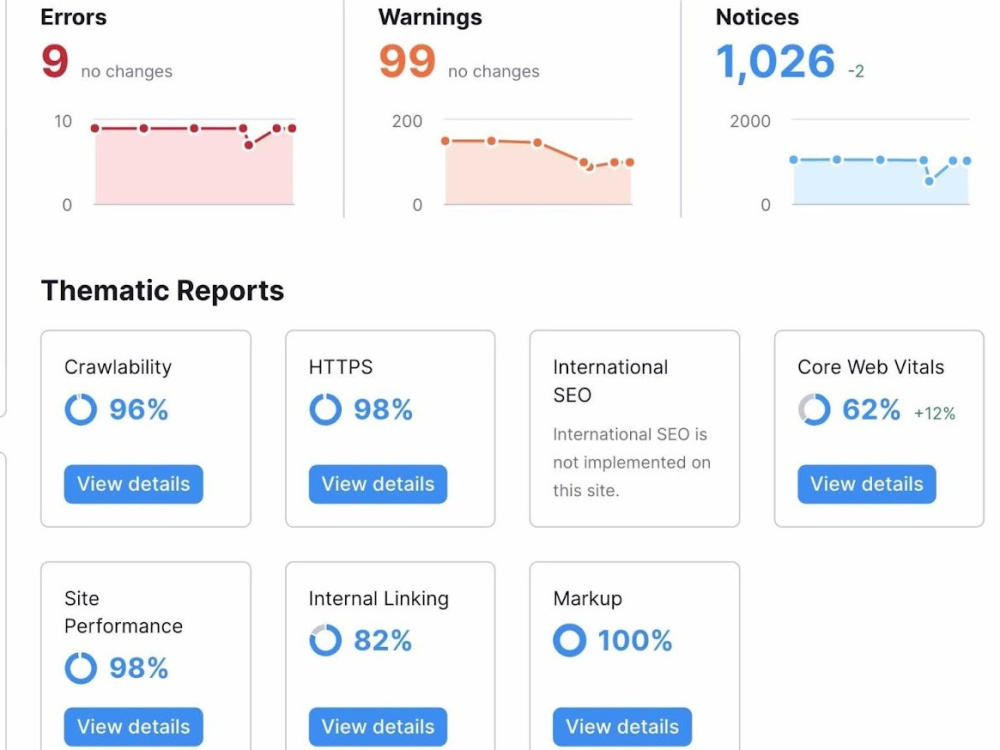This screenshot has width=1000, height=750.
Task: Click the Markup 100% score
Action: pyautogui.click(x=635, y=640)
